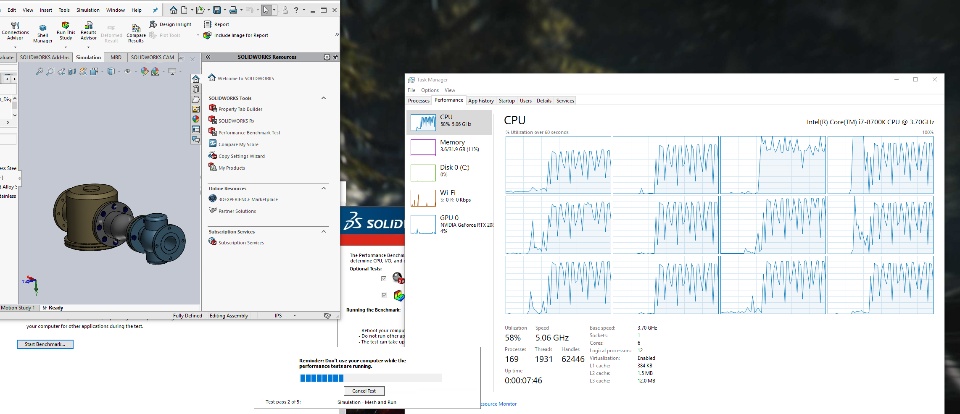
Task: Click Open document icon
Action: point(200,10)
